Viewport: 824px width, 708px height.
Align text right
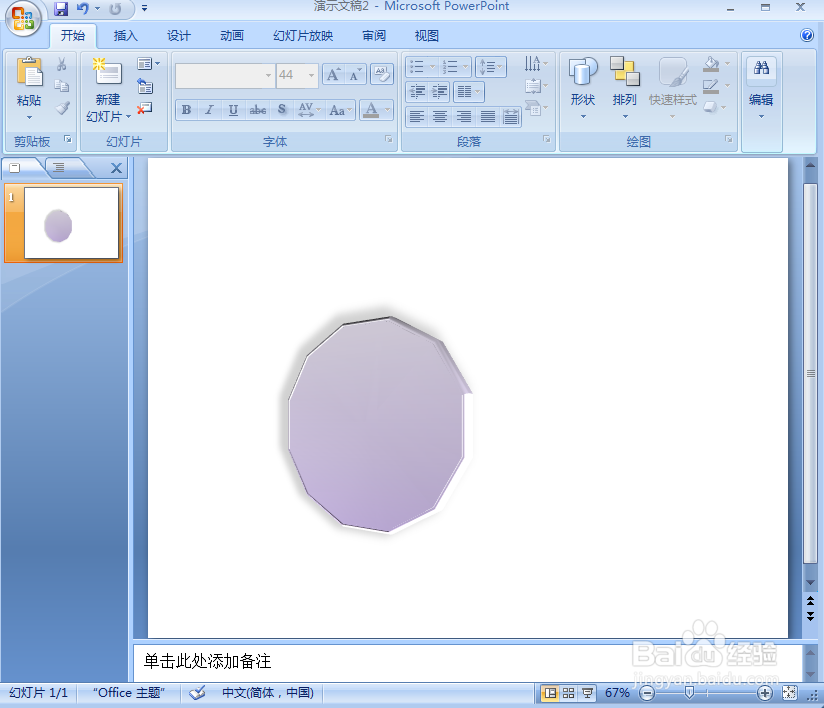[464, 117]
